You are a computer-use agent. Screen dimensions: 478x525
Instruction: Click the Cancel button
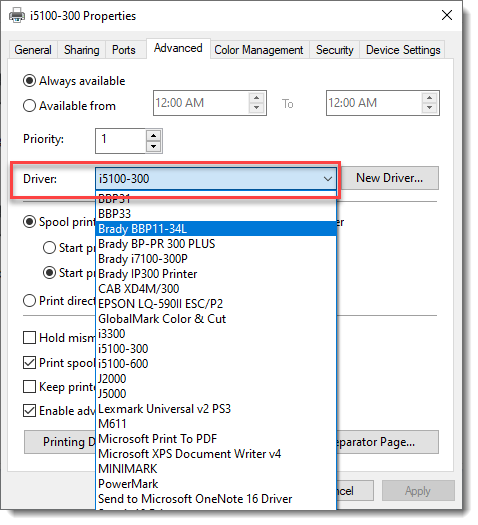pyautogui.click(x=355, y=491)
